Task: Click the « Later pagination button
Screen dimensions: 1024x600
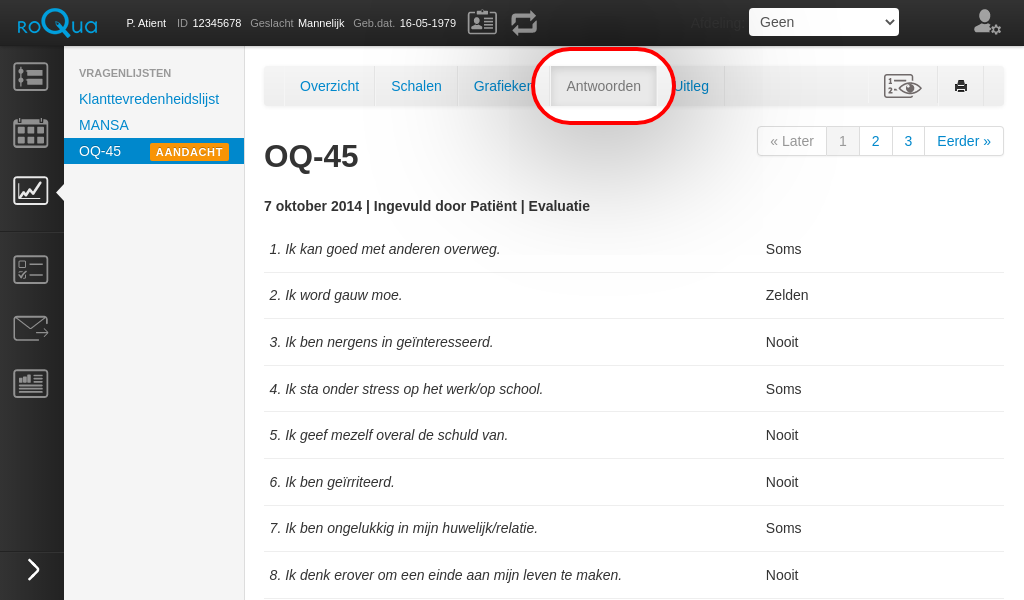Action: (x=792, y=141)
